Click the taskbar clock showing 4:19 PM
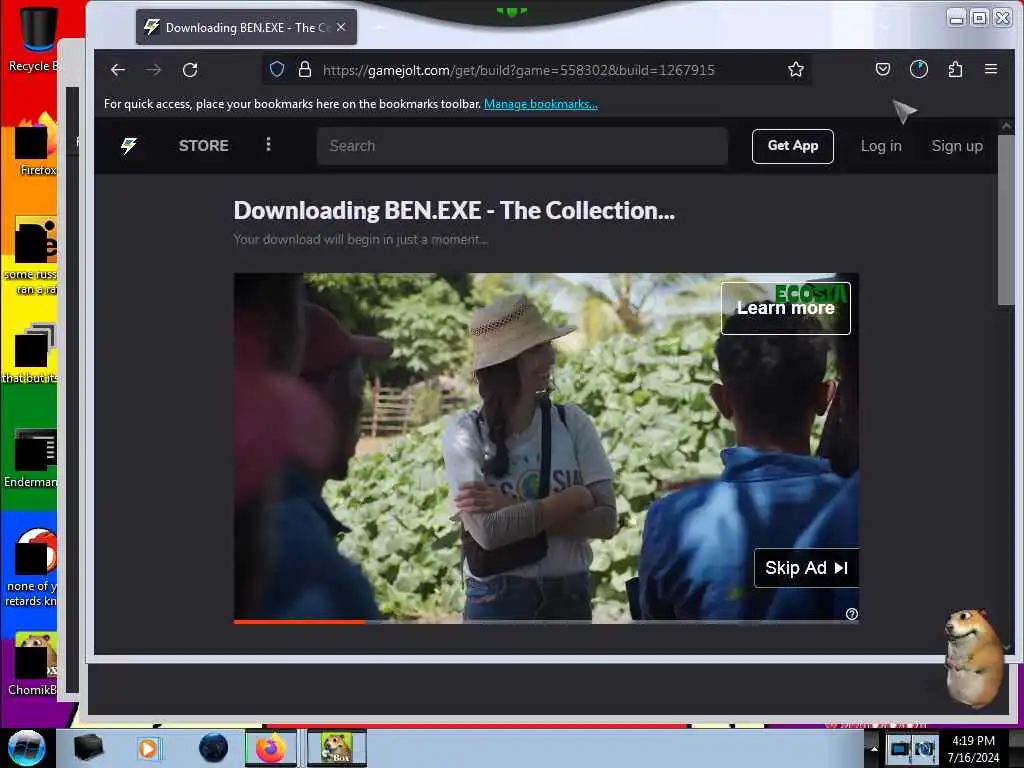This screenshot has width=1024, height=768. point(973,749)
